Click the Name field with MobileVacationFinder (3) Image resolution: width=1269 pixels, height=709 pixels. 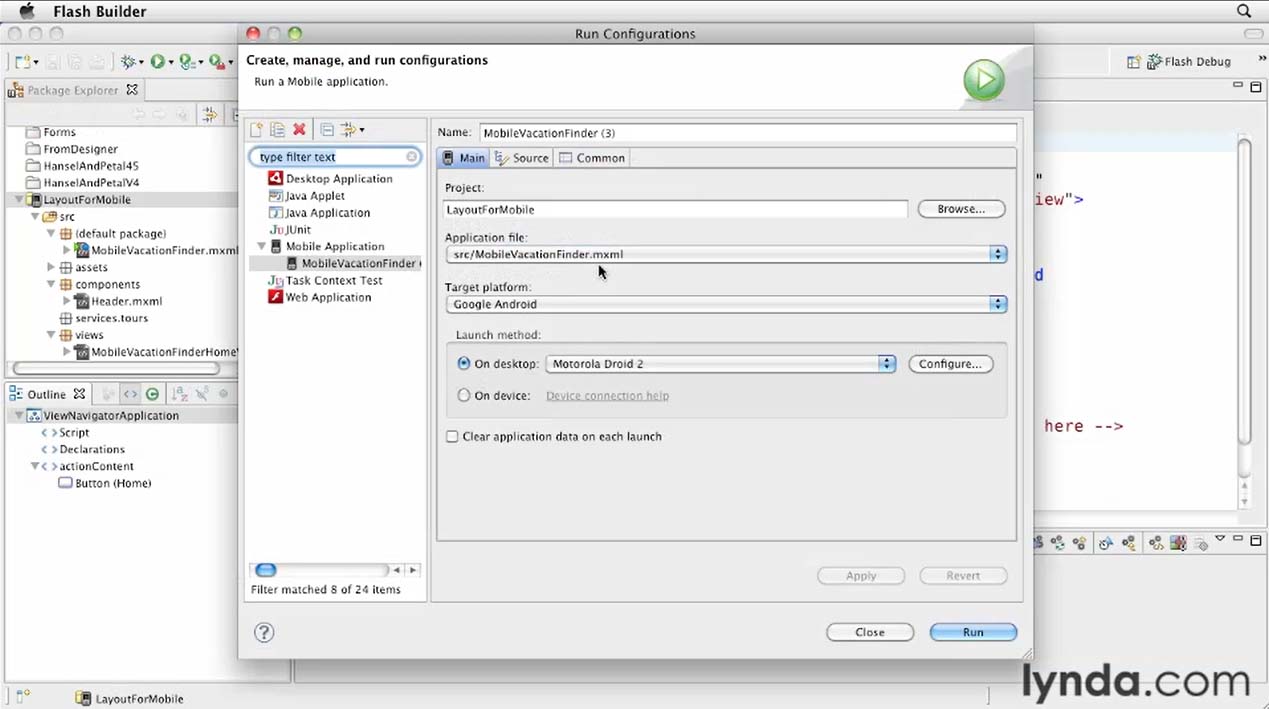click(x=748, y=133)
